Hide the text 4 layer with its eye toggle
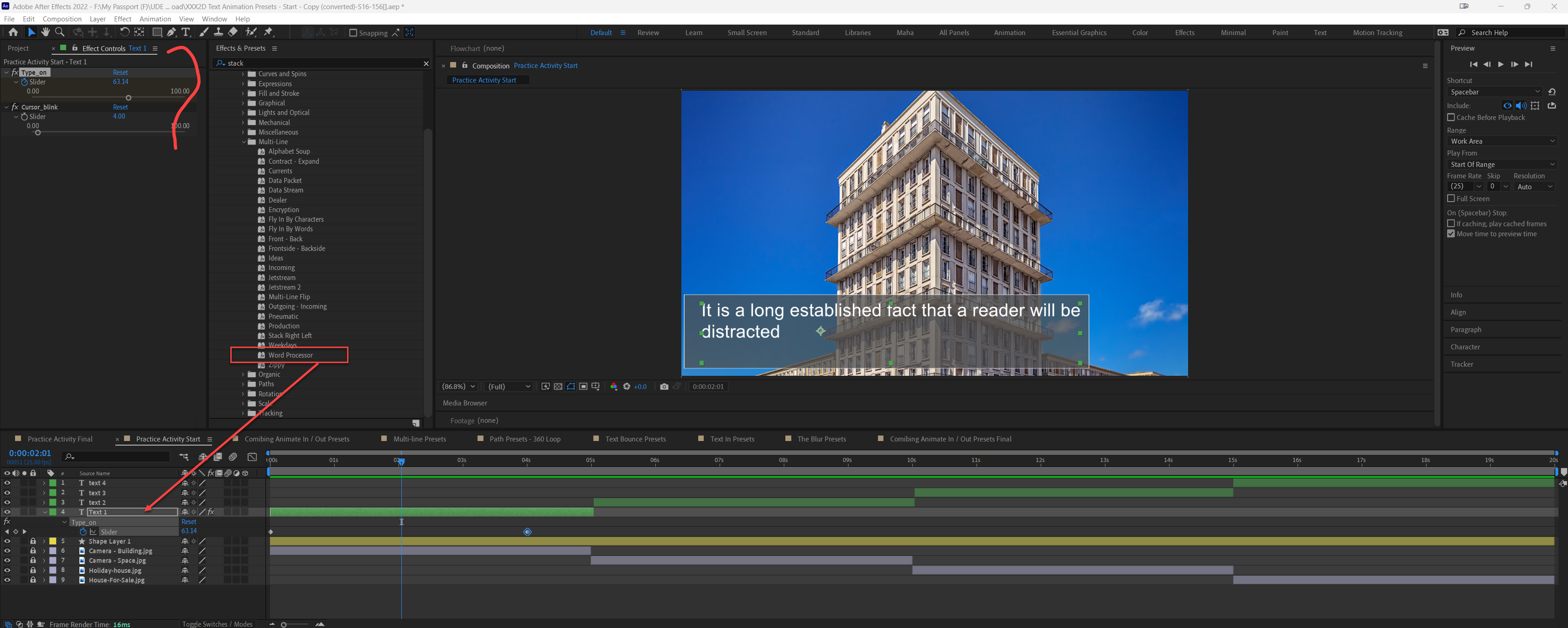Viewport: 1568px width, 628px height. coord(7,483)
